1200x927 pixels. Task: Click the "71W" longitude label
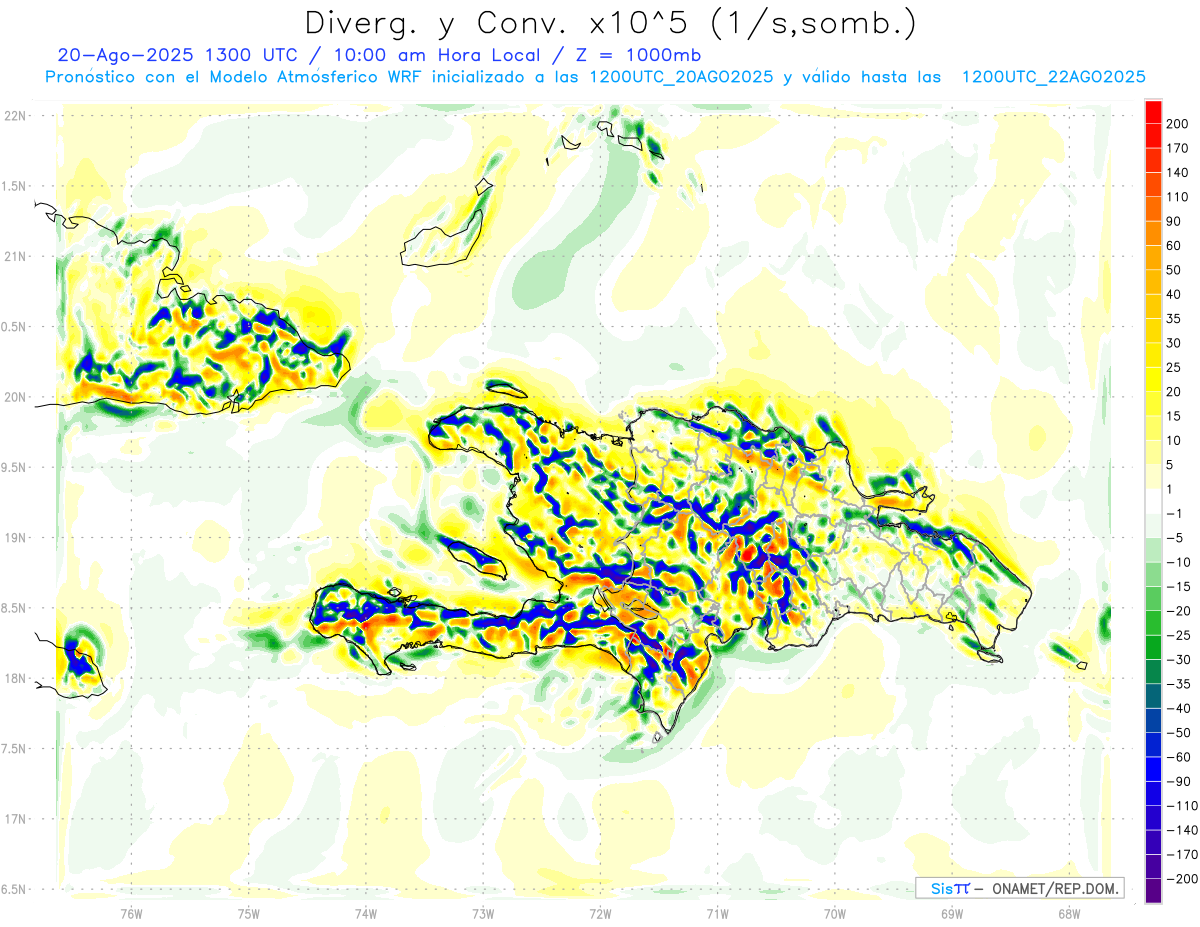point(717,913)
